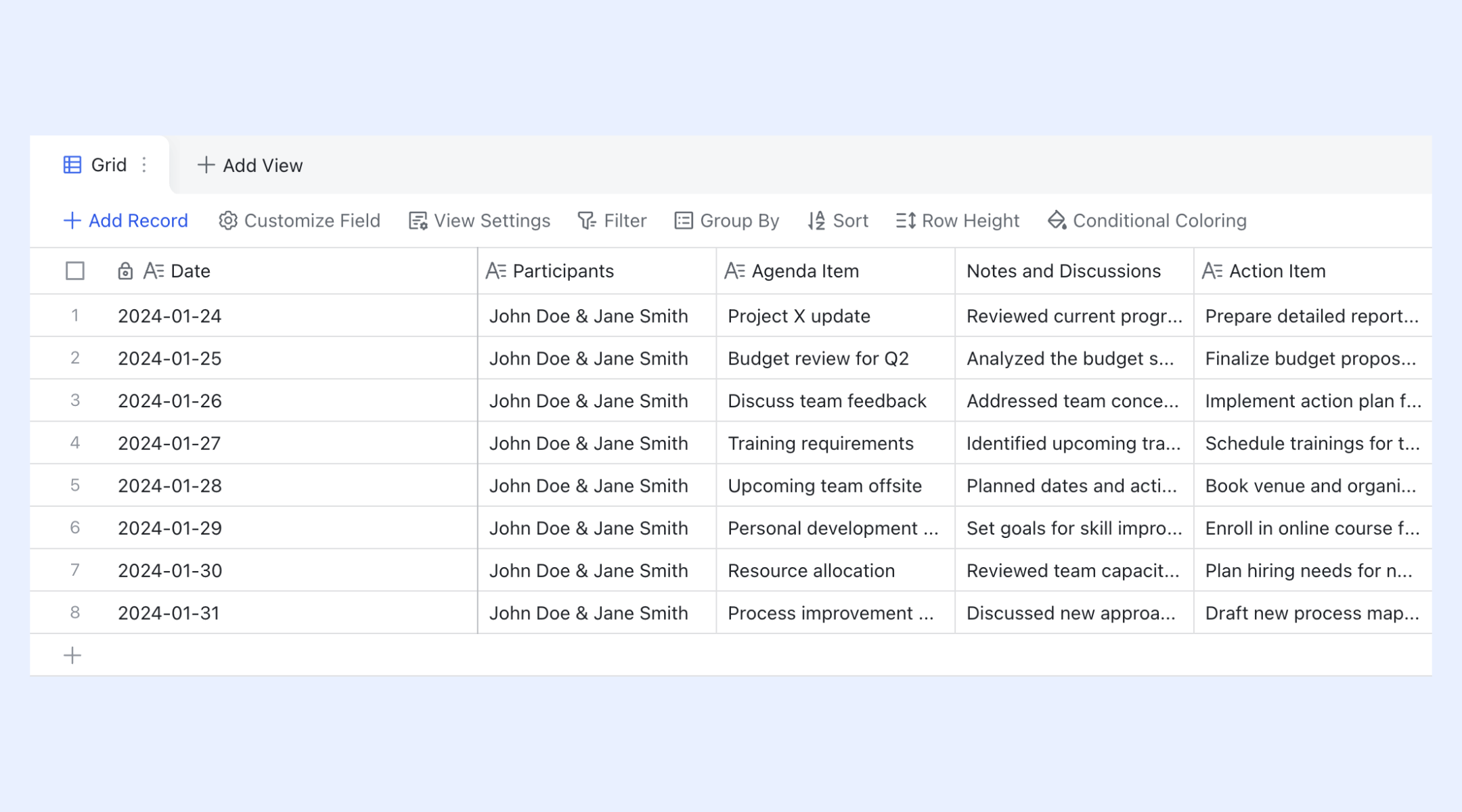The width and height of the screenshot is (1462, 812).
Task: Click the plus icon beside Add Record
Action: click(x=72, y=221)
